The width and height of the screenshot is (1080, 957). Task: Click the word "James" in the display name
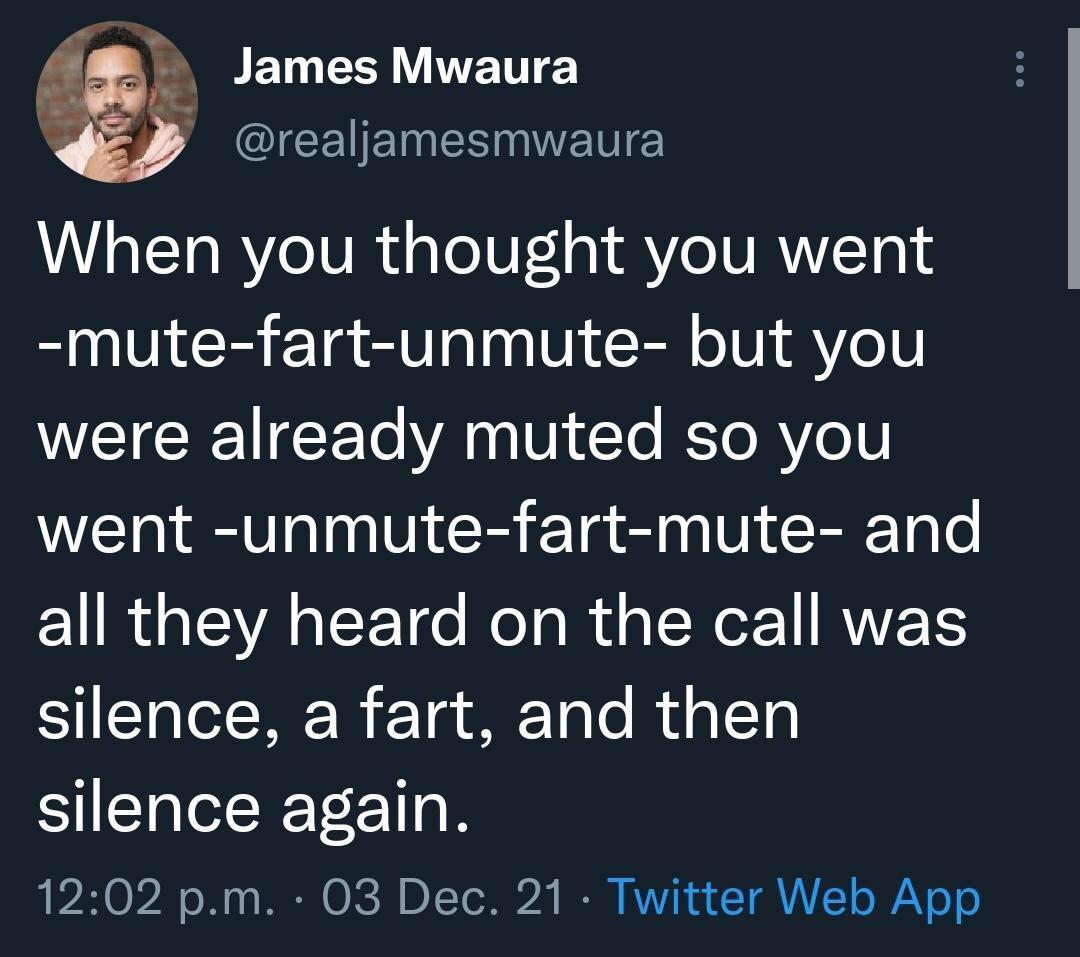point(305,68)
